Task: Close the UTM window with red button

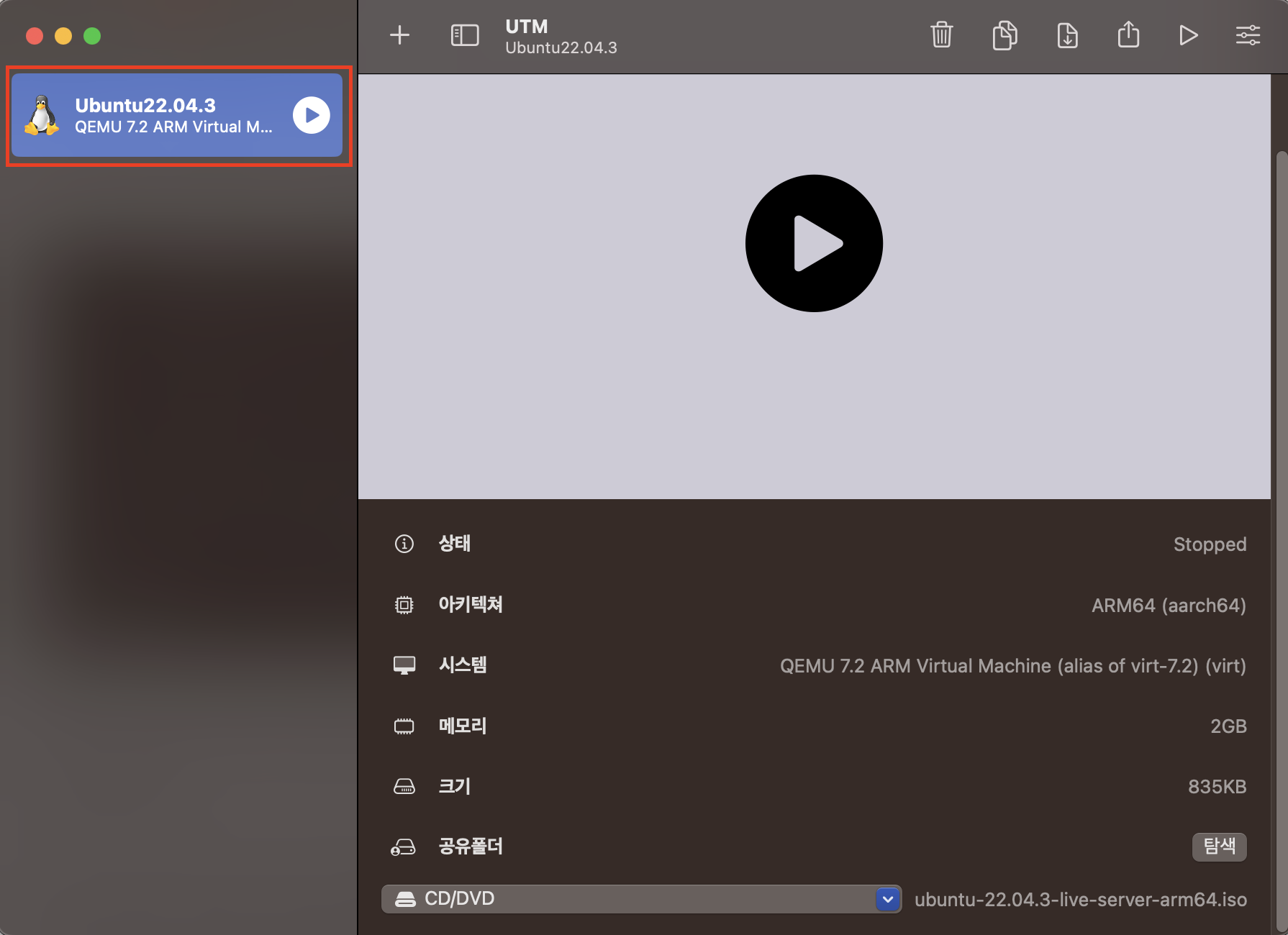Action: tap(35, 36)
